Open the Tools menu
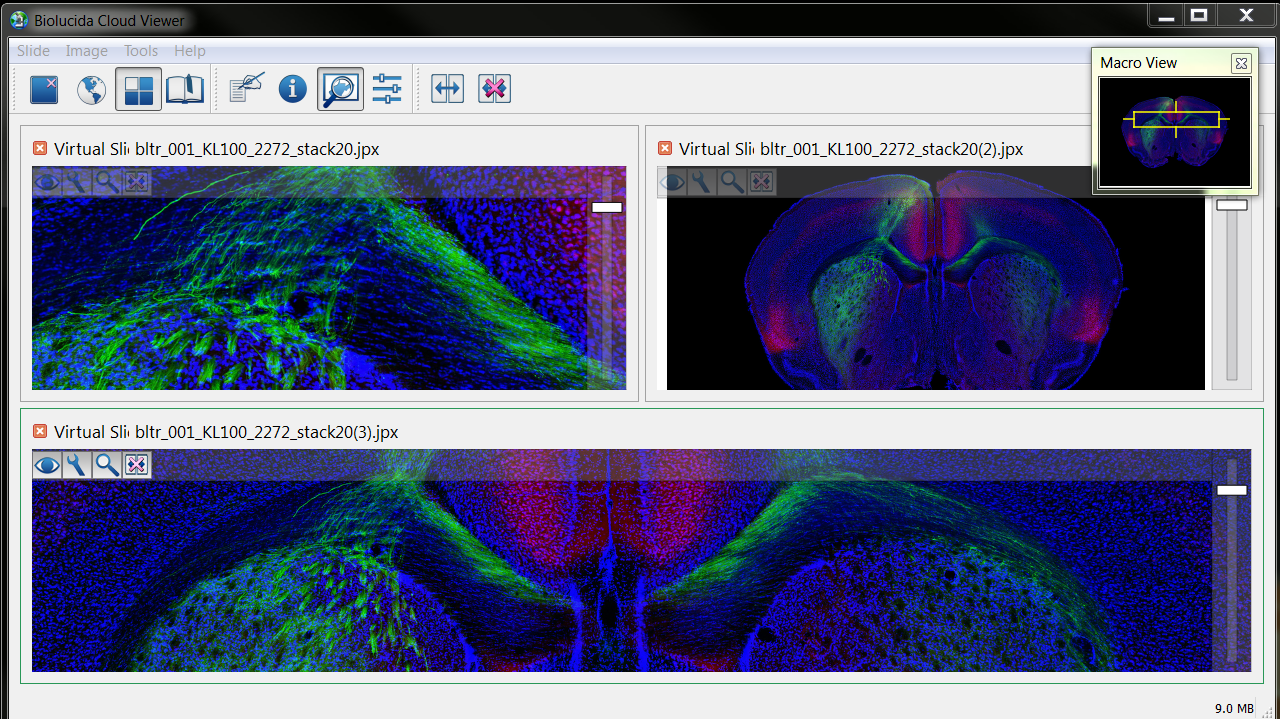Screen dimensions: 1280x719 (141, 51)
